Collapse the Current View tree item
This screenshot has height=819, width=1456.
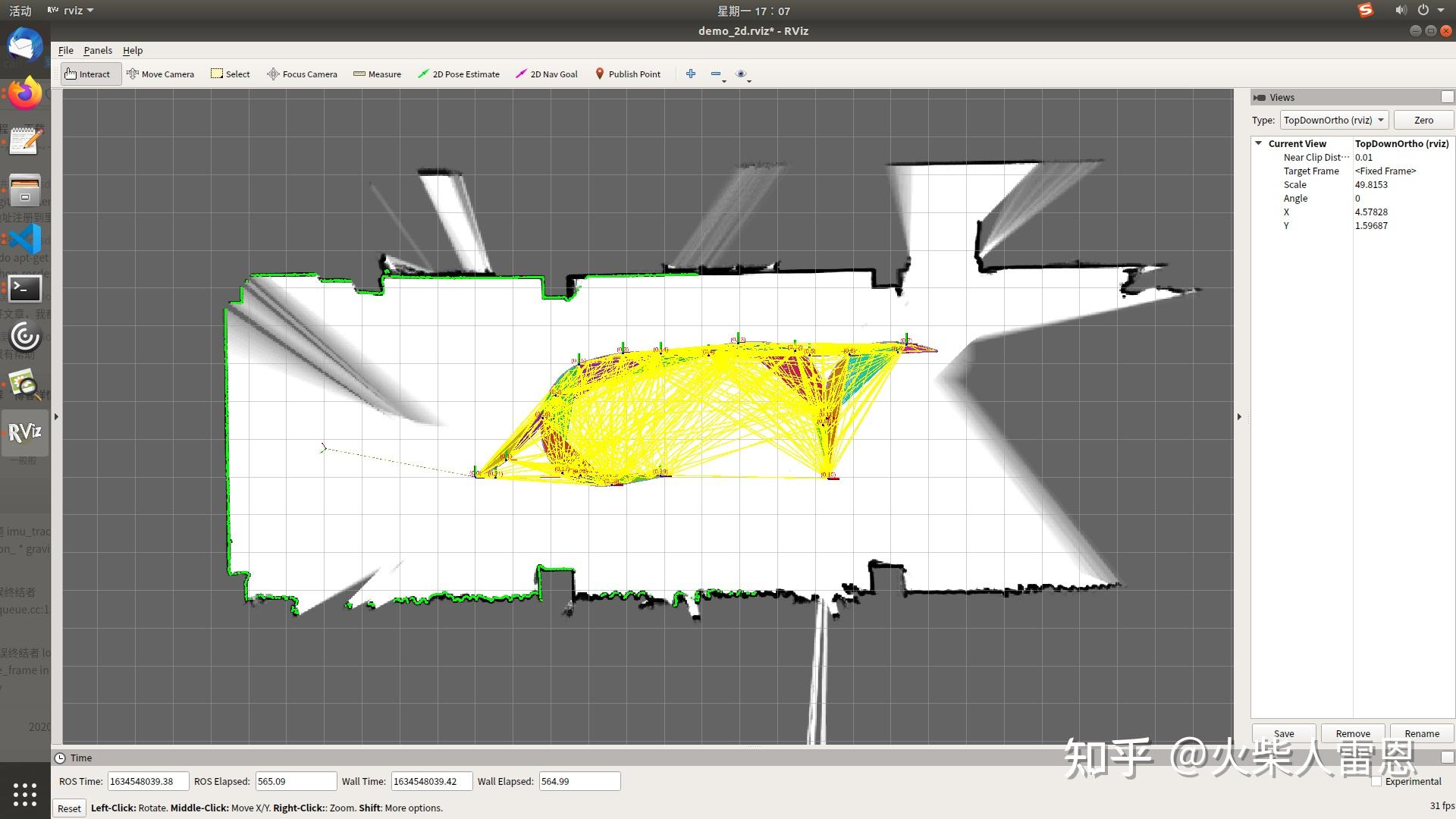pyautogui.click(x=1258, y=143)
